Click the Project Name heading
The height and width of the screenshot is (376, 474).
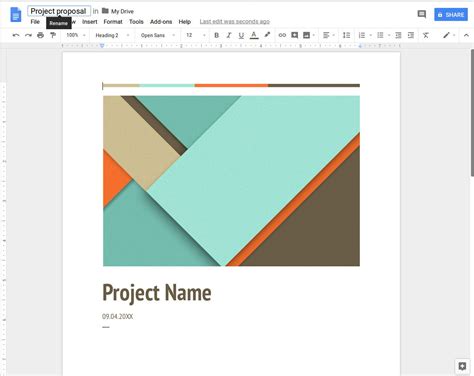coord(157,293)
